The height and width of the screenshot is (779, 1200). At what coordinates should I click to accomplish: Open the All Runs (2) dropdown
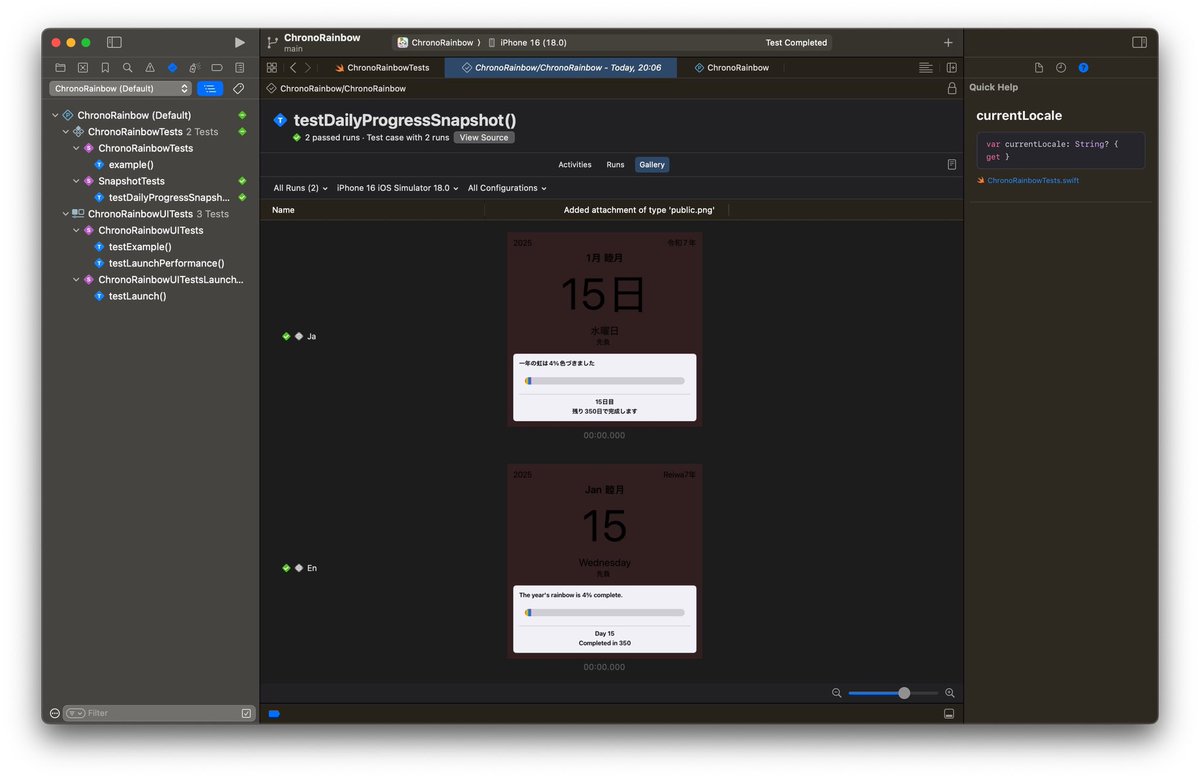click(301, 188)
